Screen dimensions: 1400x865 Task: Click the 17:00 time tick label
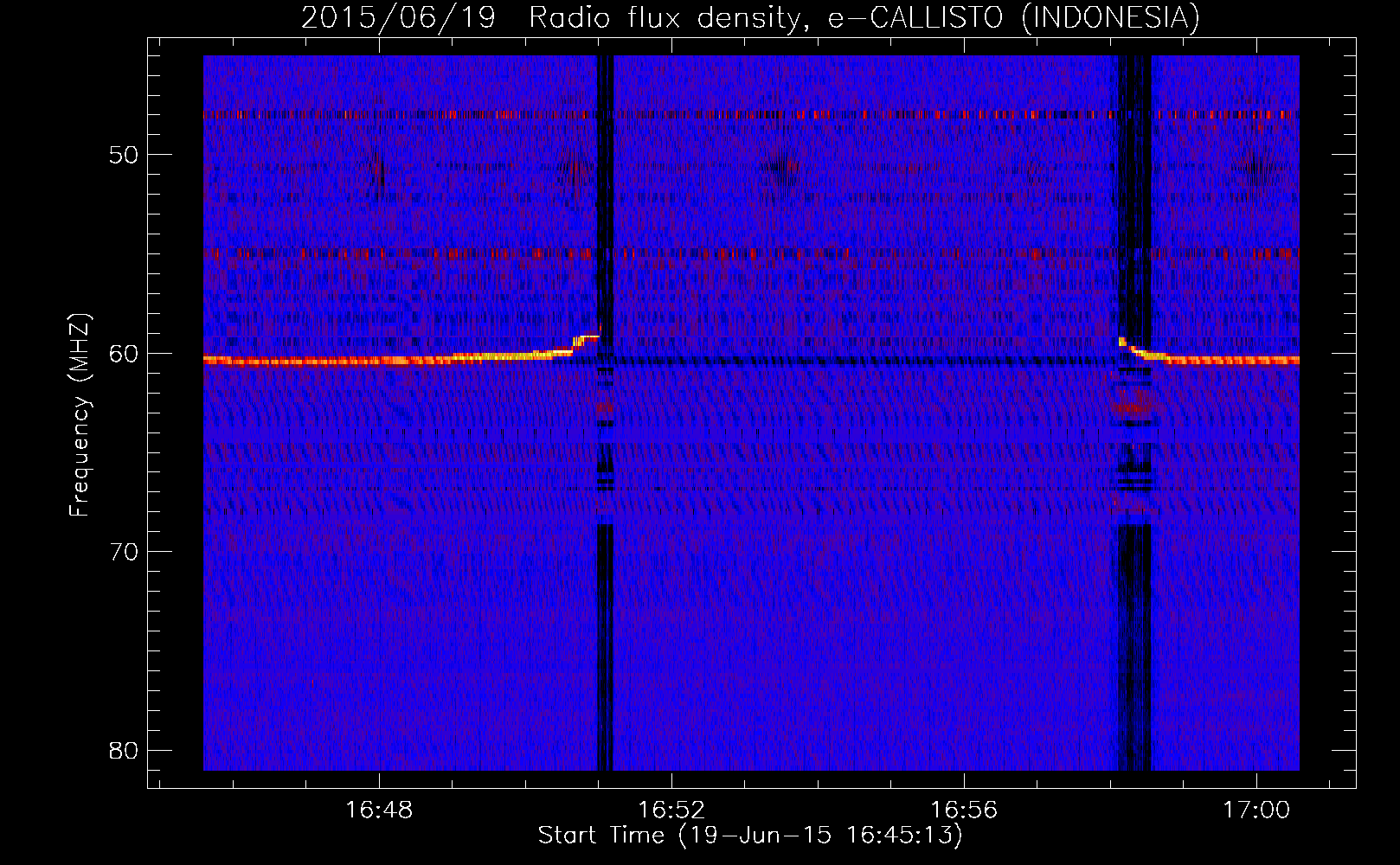pos(1256,811)
